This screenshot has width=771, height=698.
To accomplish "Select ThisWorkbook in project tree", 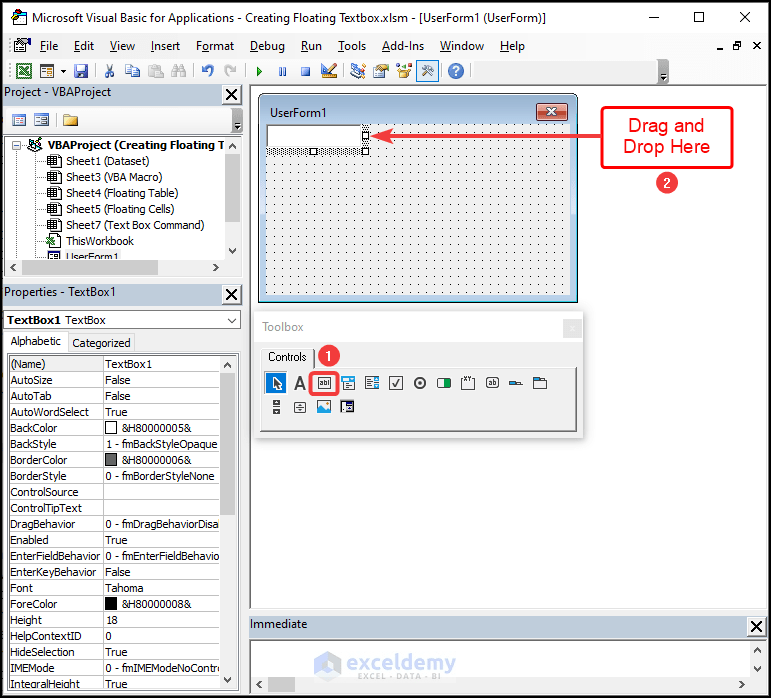I will point(100,241).
